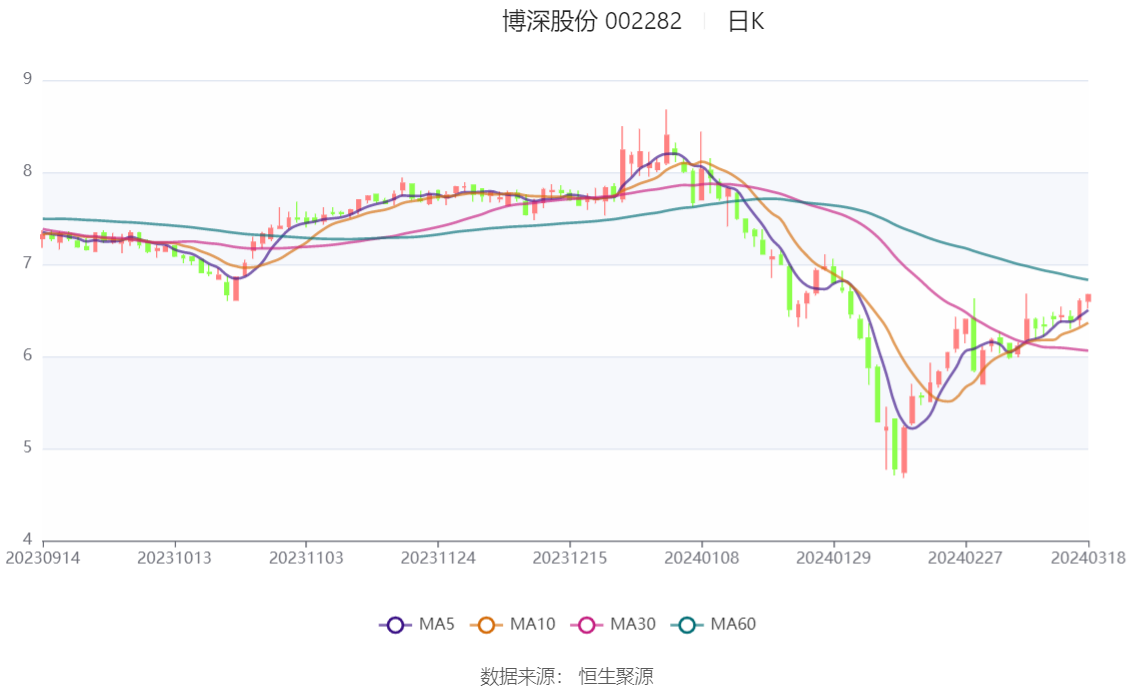The height and width of the screenshot is (689, 1134).
Task: Click the x-axis date label 20240108
Action: [702, 558]
